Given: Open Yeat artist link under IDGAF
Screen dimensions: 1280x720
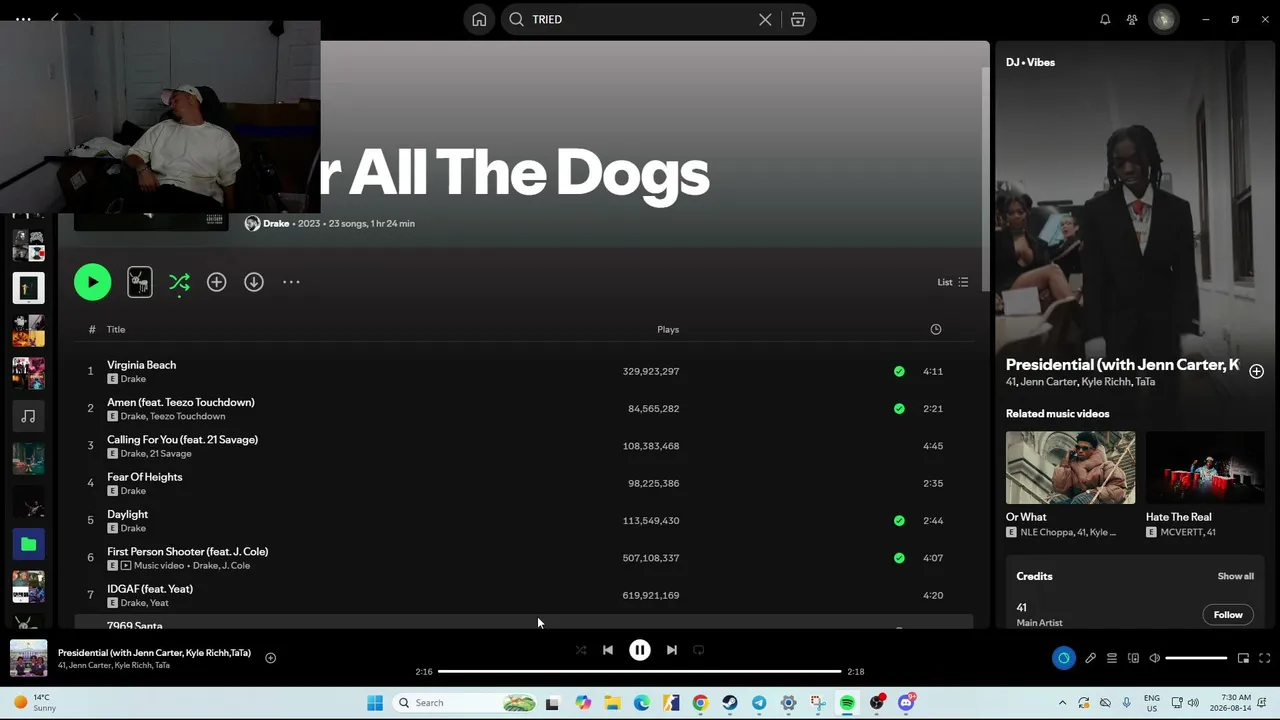Looking at the screenshot, I should point(158,603).
